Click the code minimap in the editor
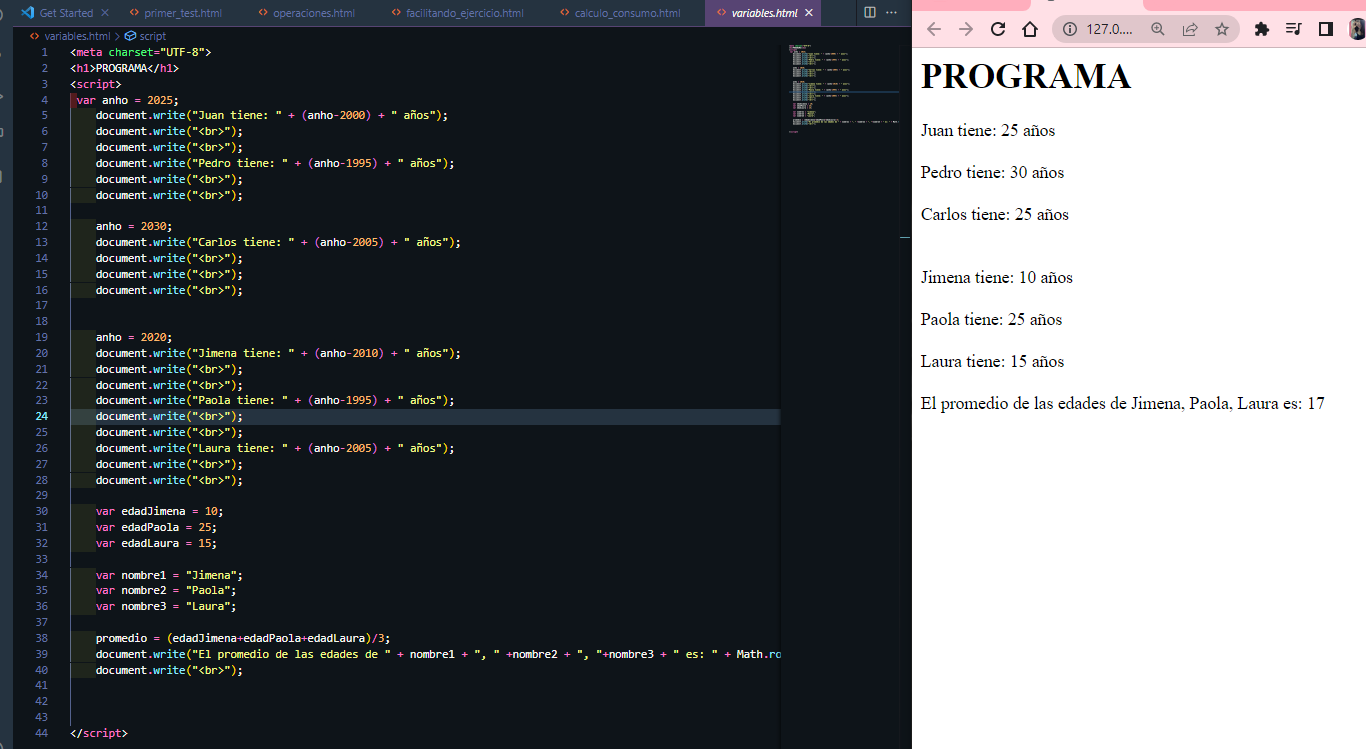1366x749 pixels. [844, 89]
